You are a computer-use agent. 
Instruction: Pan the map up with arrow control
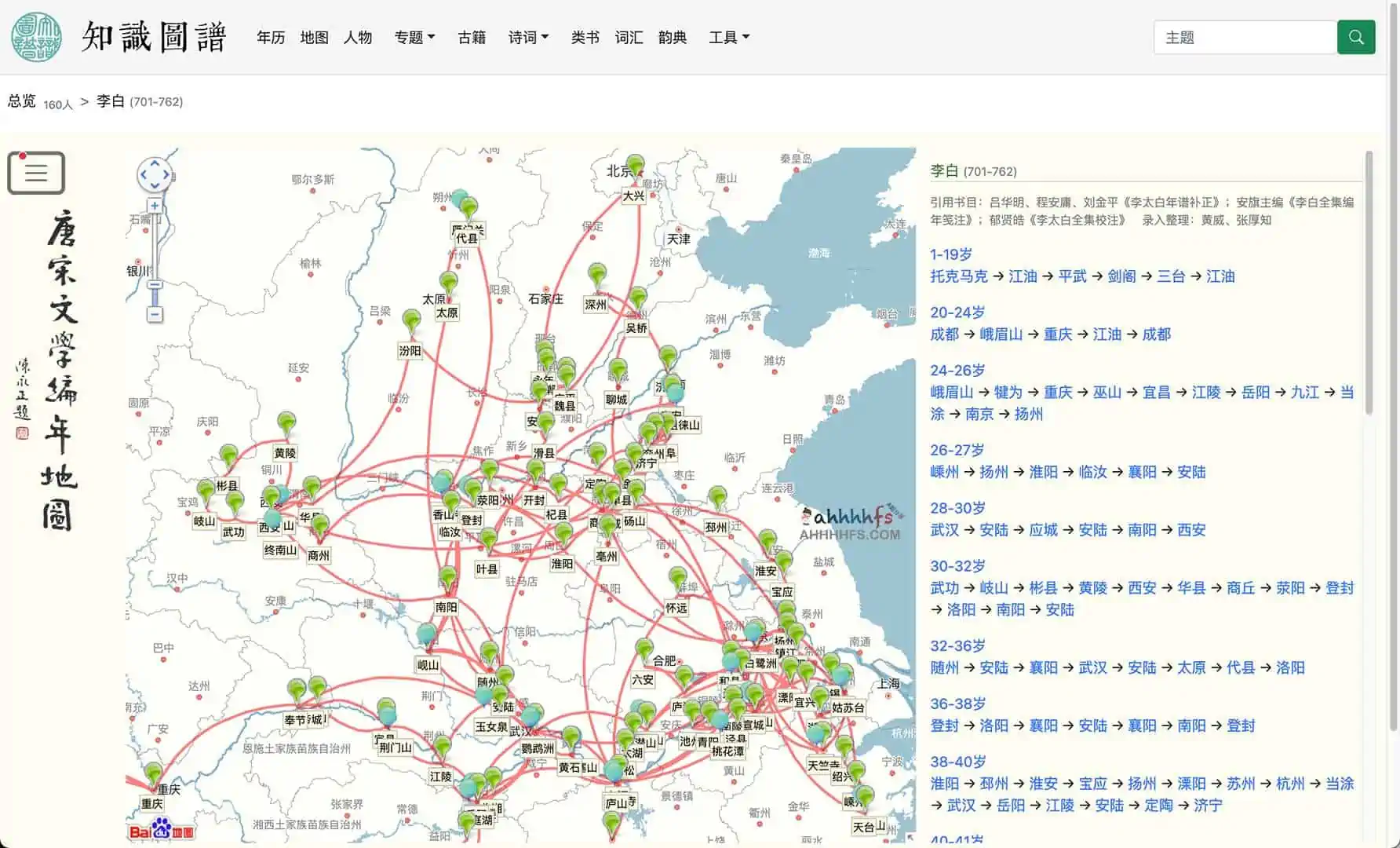[x=155, y=163]
